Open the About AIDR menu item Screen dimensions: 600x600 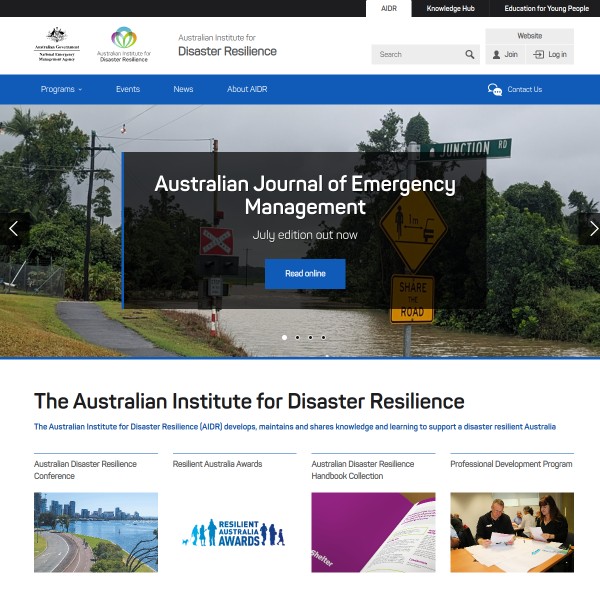point(247,90)
